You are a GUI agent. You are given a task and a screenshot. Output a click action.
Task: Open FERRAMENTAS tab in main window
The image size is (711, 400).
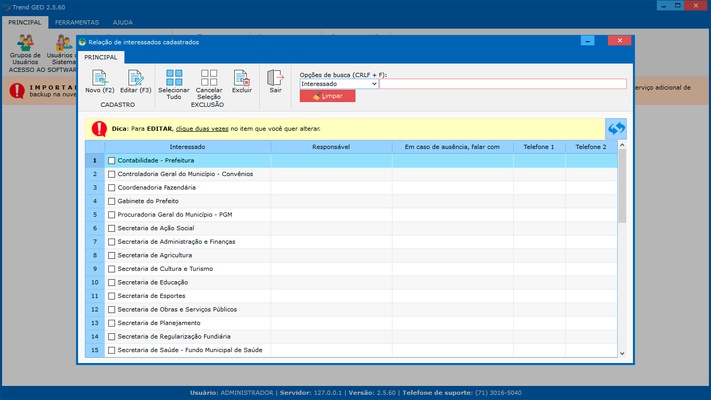77,22
